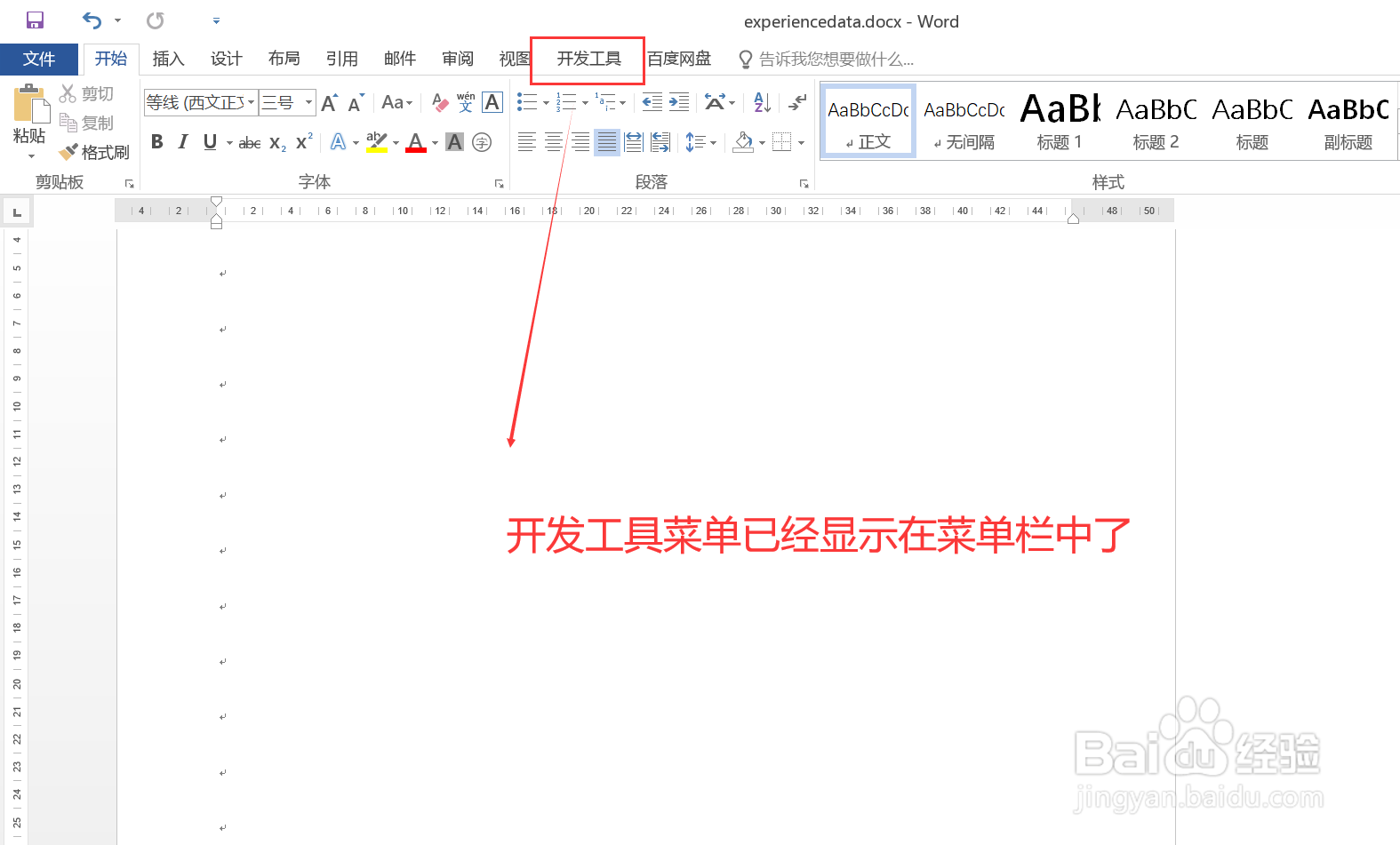The height and width of the screenshot is (845, 1400).
Task: Click the Numbering list icon
Action: (x=566, y=102)
